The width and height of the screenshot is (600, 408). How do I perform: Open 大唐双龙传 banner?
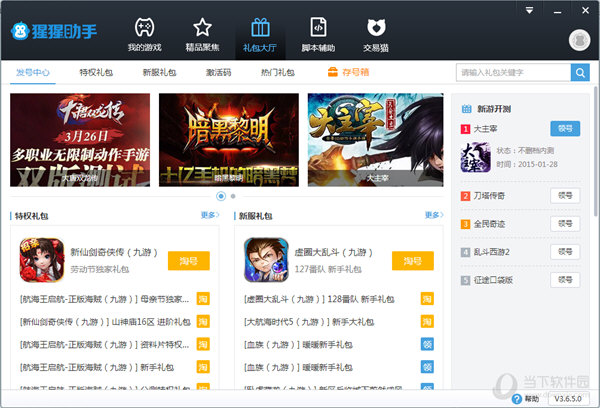(x=80, y=140)
